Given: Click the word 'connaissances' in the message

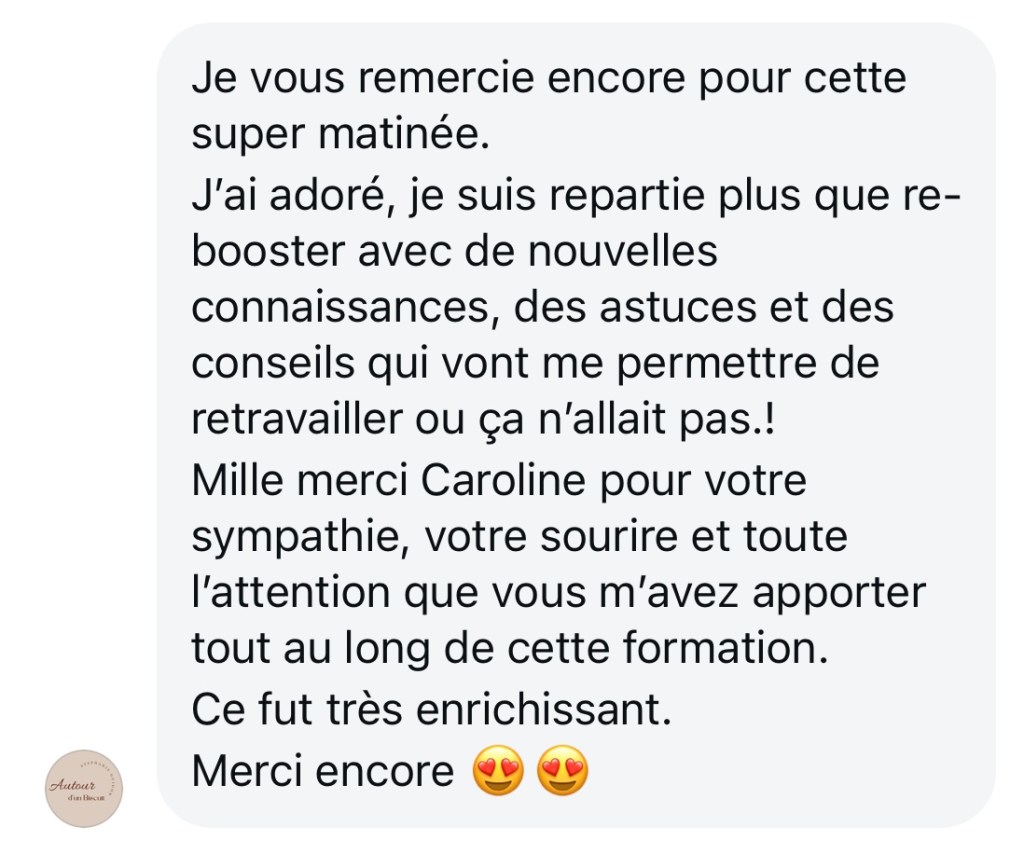Looking at the screenshot, I should pyautogui.click(x=340, y=308).
